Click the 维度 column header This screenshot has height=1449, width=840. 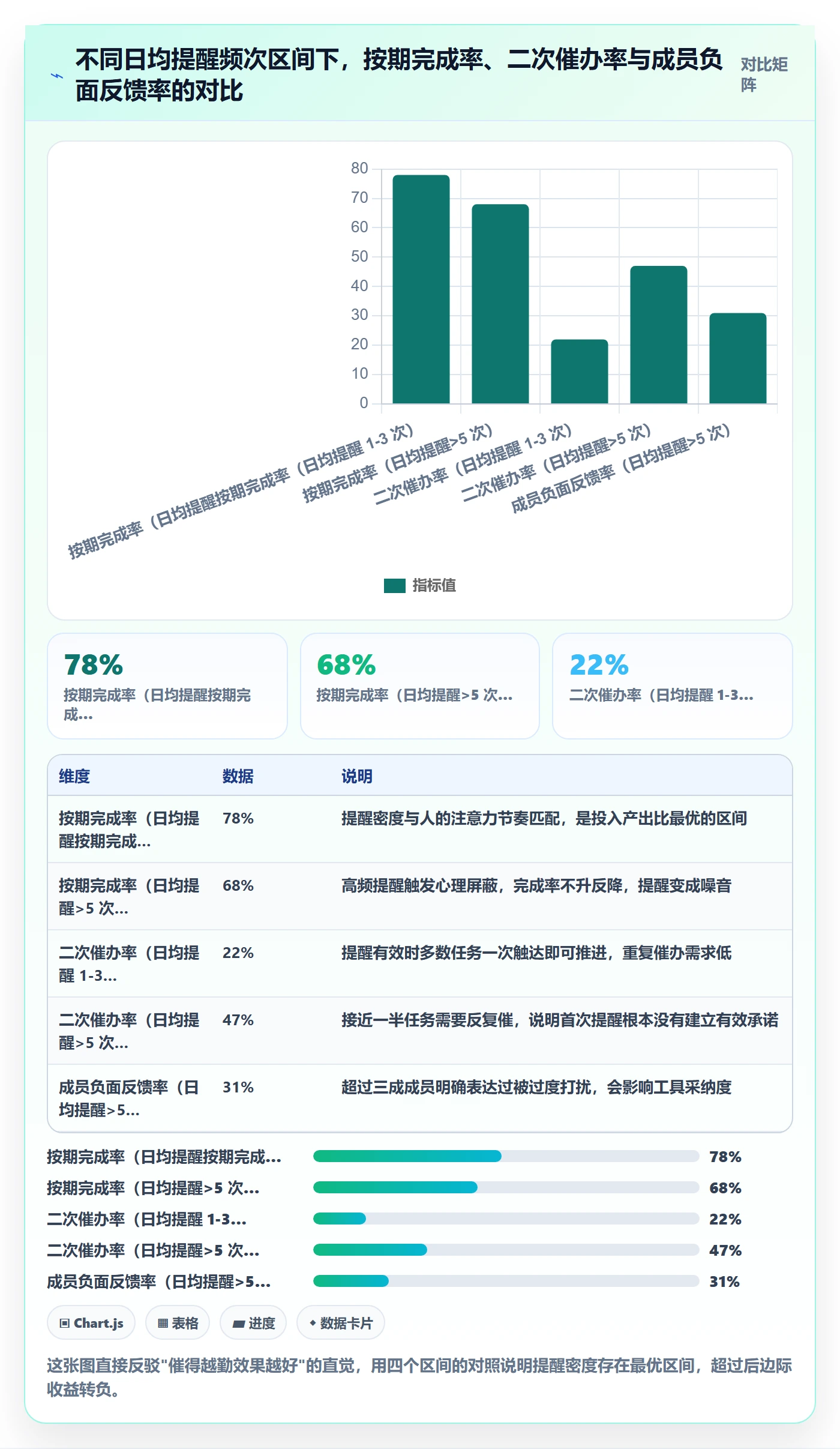click(74, 776)
